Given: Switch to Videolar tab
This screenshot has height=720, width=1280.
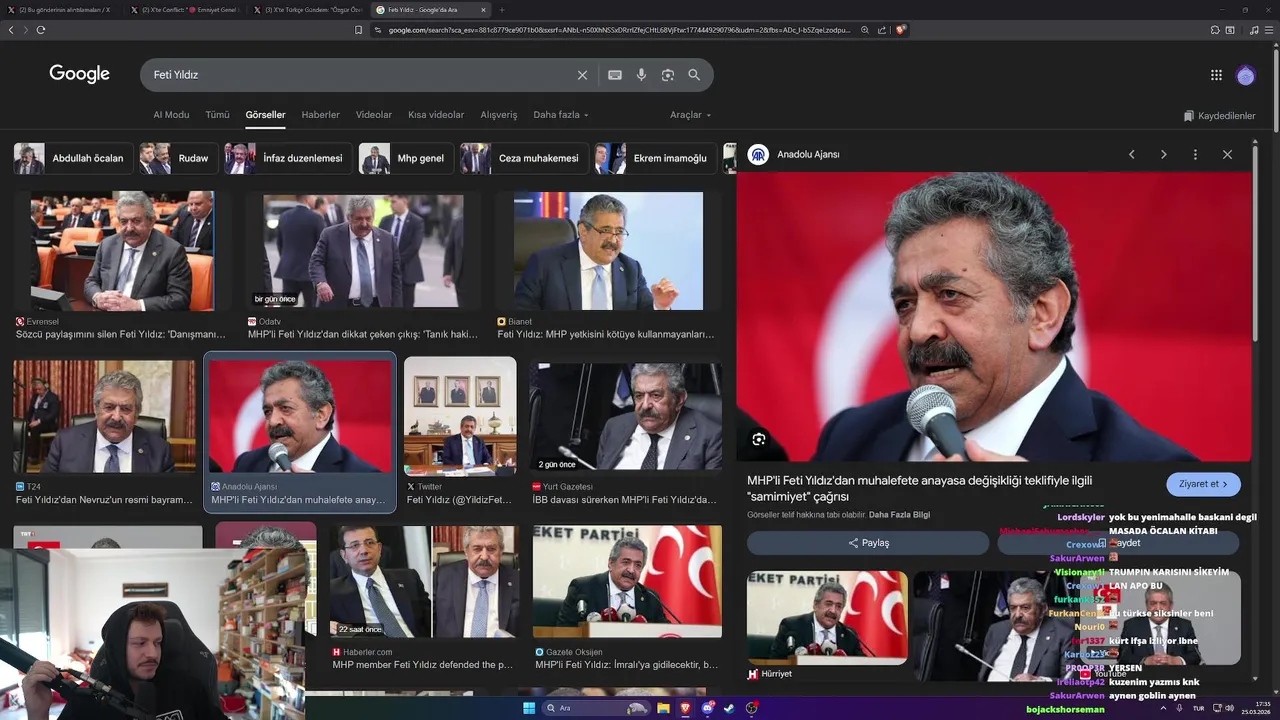Looking at the screenshot, I should 374,115.
